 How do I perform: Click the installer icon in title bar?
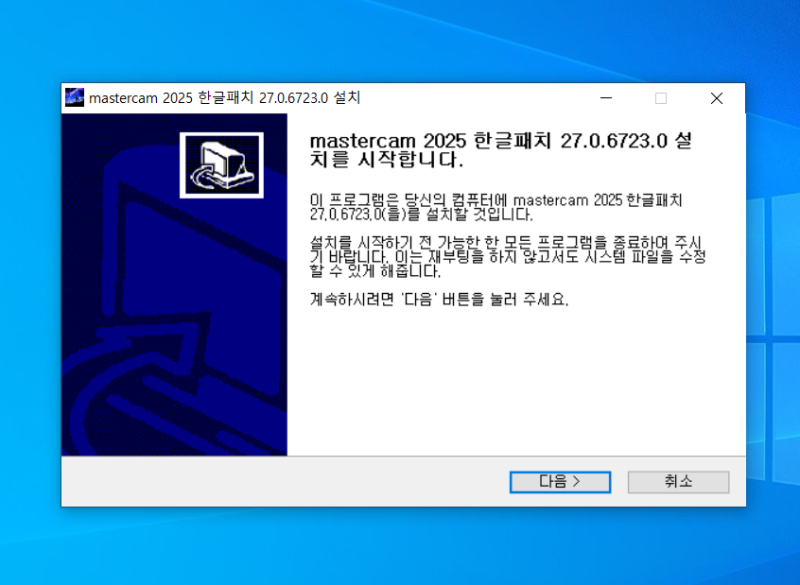coord(74,97)
